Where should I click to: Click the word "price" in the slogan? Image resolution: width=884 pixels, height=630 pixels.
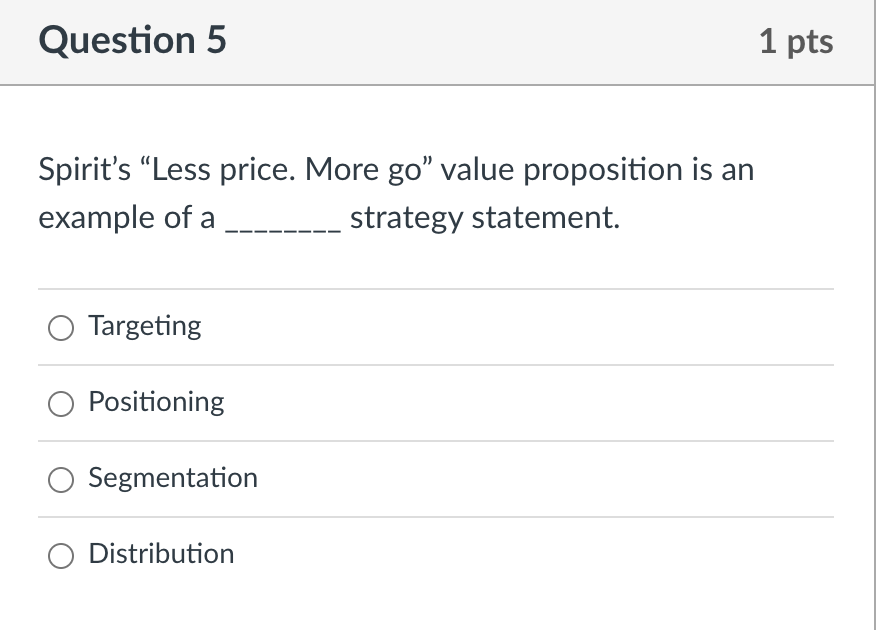(256, 171)
